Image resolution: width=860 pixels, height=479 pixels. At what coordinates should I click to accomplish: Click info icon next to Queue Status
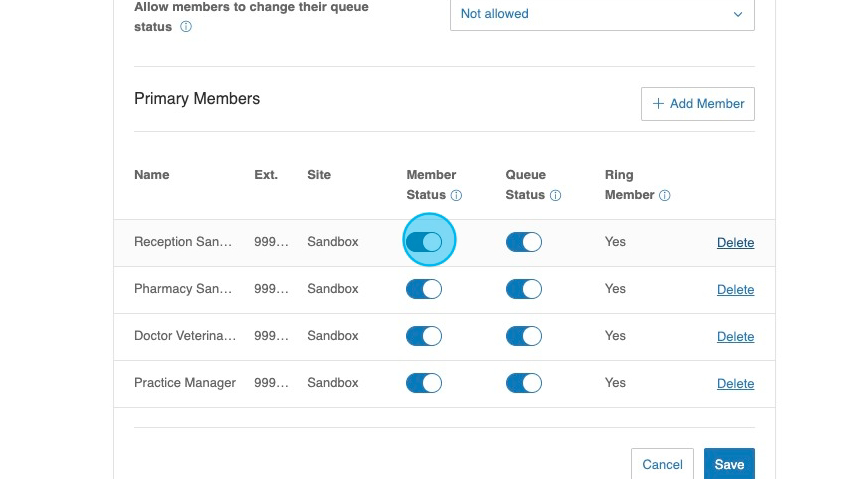(x=555, y=196)
